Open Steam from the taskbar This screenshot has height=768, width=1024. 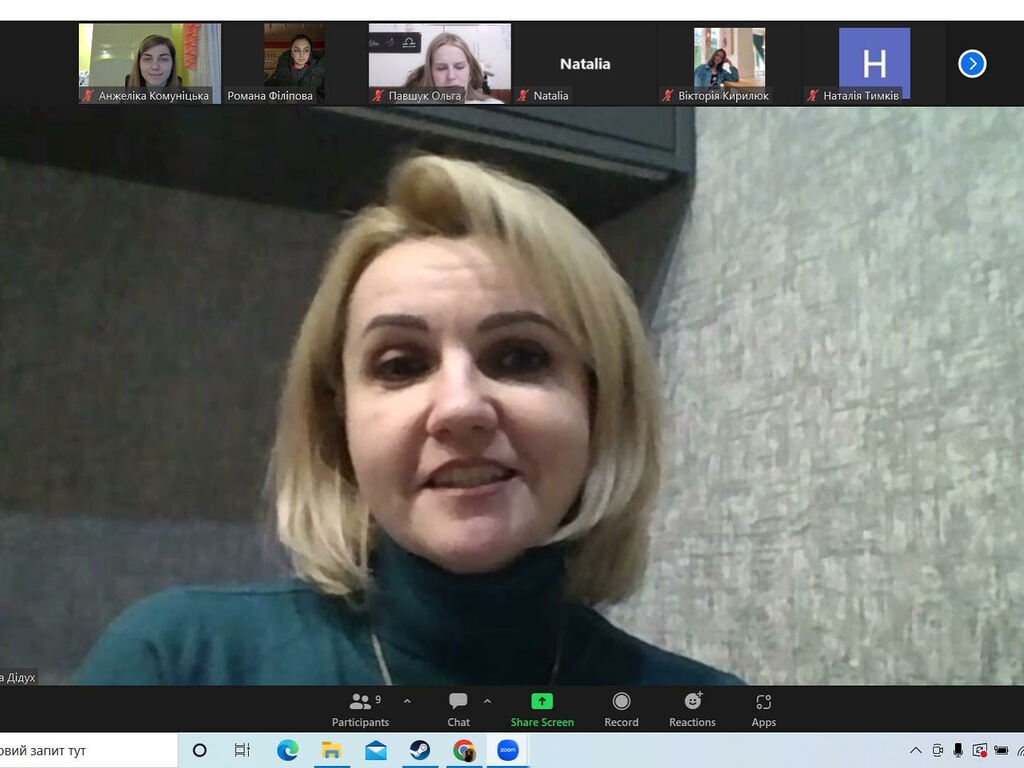tap(420, 750)
